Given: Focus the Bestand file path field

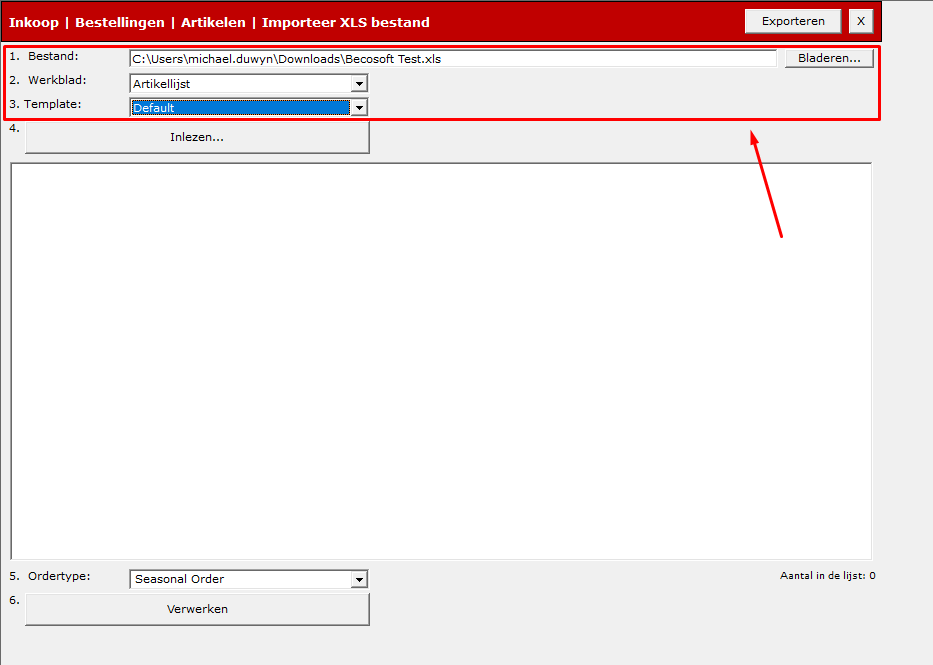Looking at the screenshot, I should click(x=453, y=58).
